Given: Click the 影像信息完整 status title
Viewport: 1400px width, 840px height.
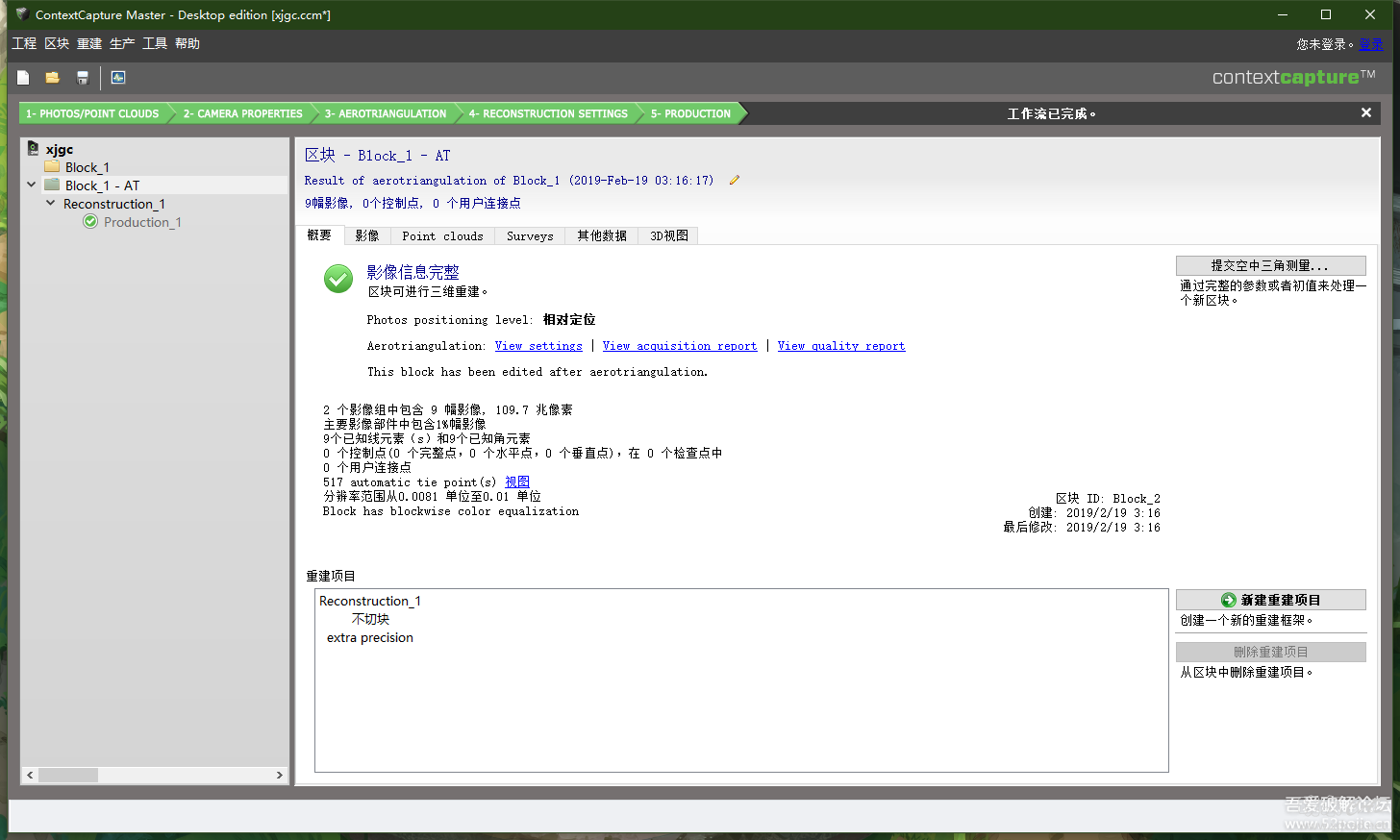Looking at the screenshot, I should 412,272.
